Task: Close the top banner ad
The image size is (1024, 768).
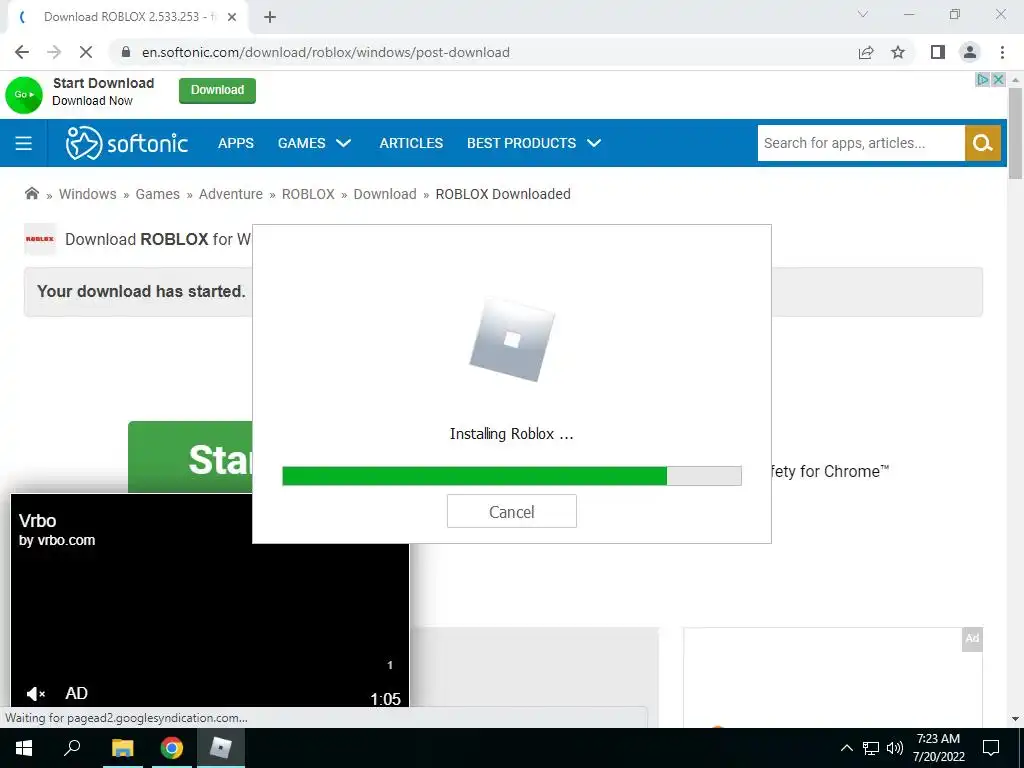Action: coord(998,80)
